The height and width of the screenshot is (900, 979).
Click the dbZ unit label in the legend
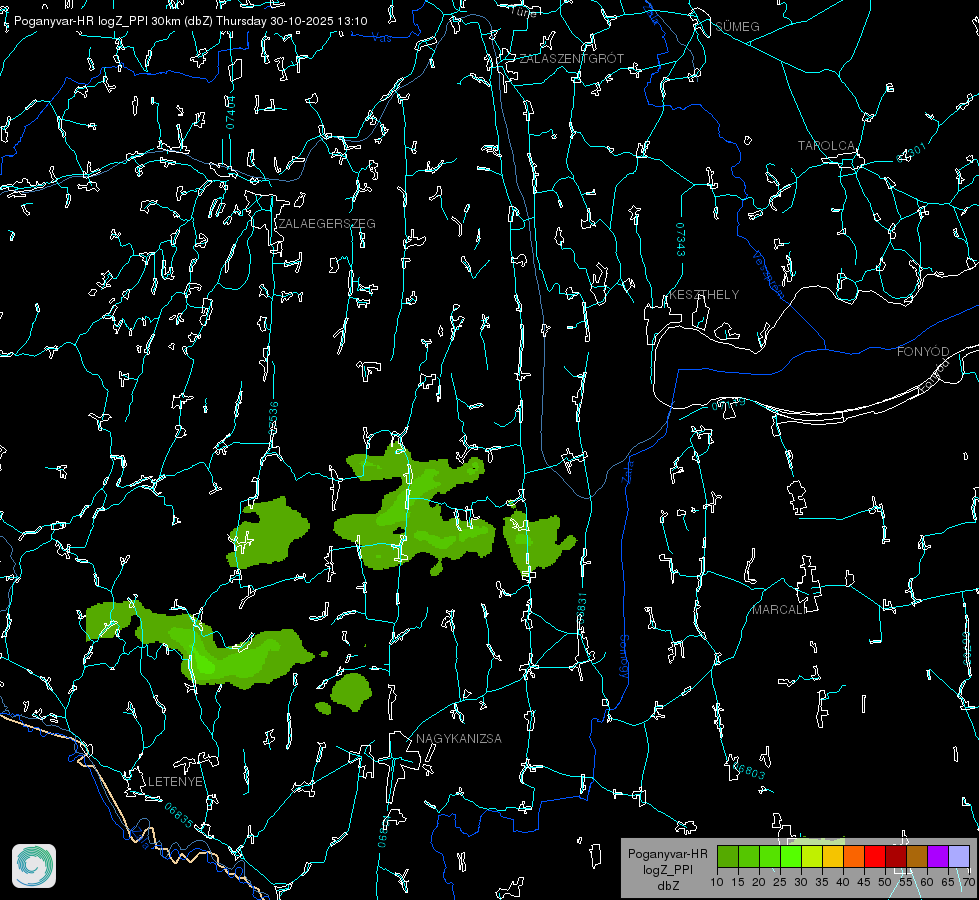tap(668, 886)
